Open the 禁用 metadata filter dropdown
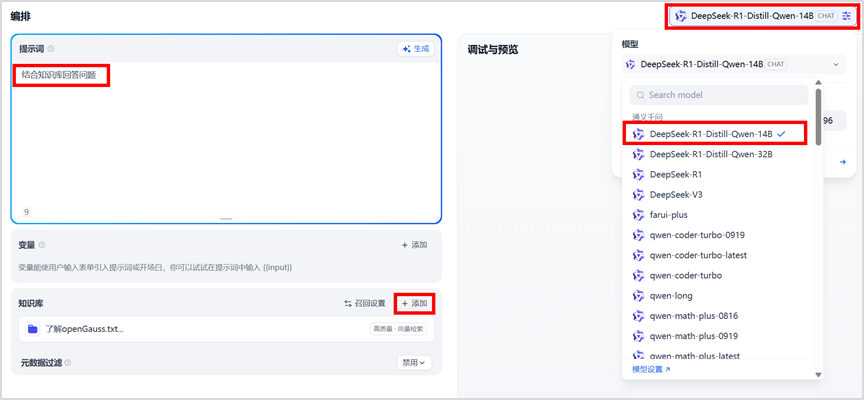 (x=414, y=363)
